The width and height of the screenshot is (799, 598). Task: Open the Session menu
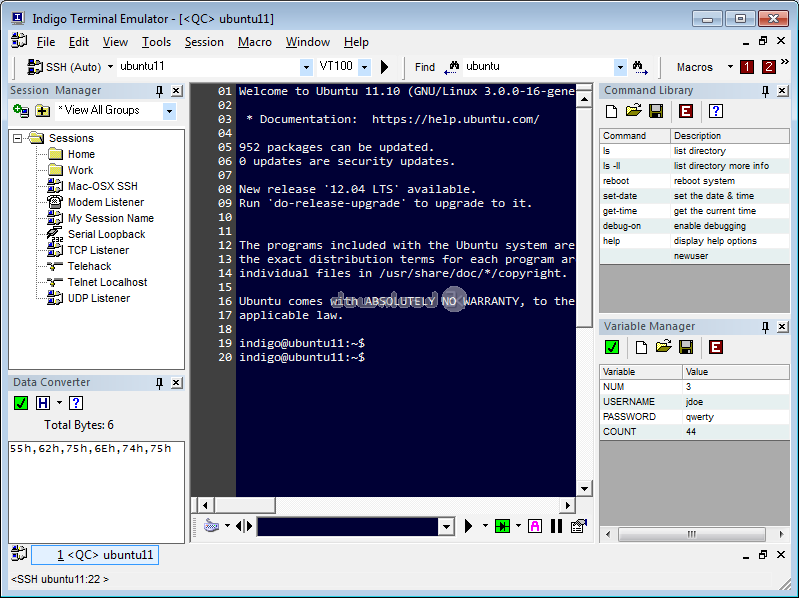pyautogui.click(x=204, y=42)
